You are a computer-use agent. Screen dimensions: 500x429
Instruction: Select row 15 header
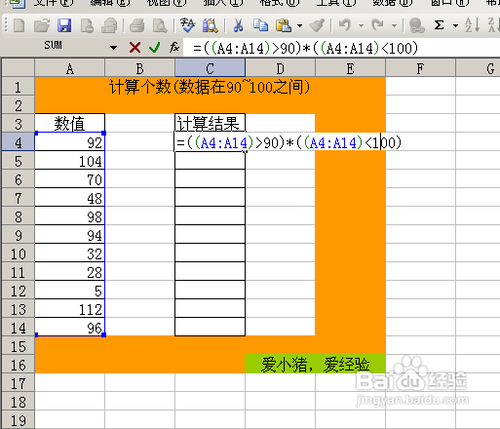coord(18,346)
